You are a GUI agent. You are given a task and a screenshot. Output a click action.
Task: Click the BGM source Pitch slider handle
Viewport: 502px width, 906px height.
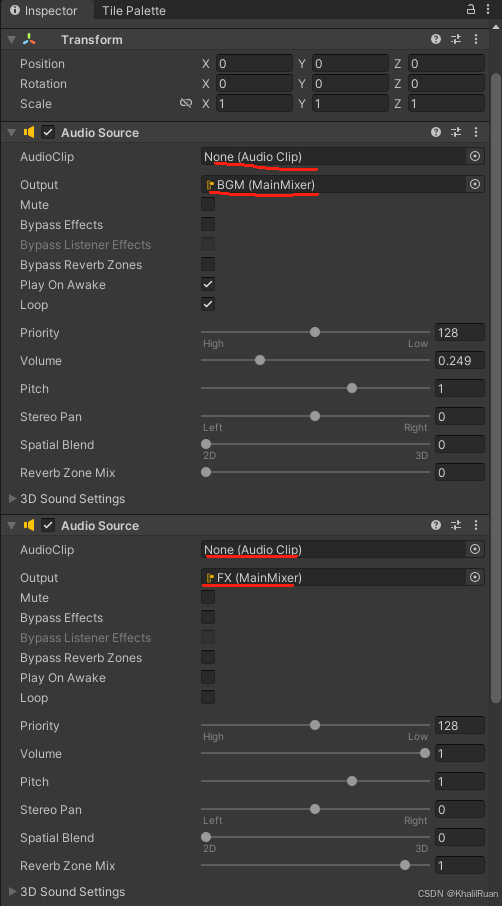pyautogui.click(x=352, y=388)
